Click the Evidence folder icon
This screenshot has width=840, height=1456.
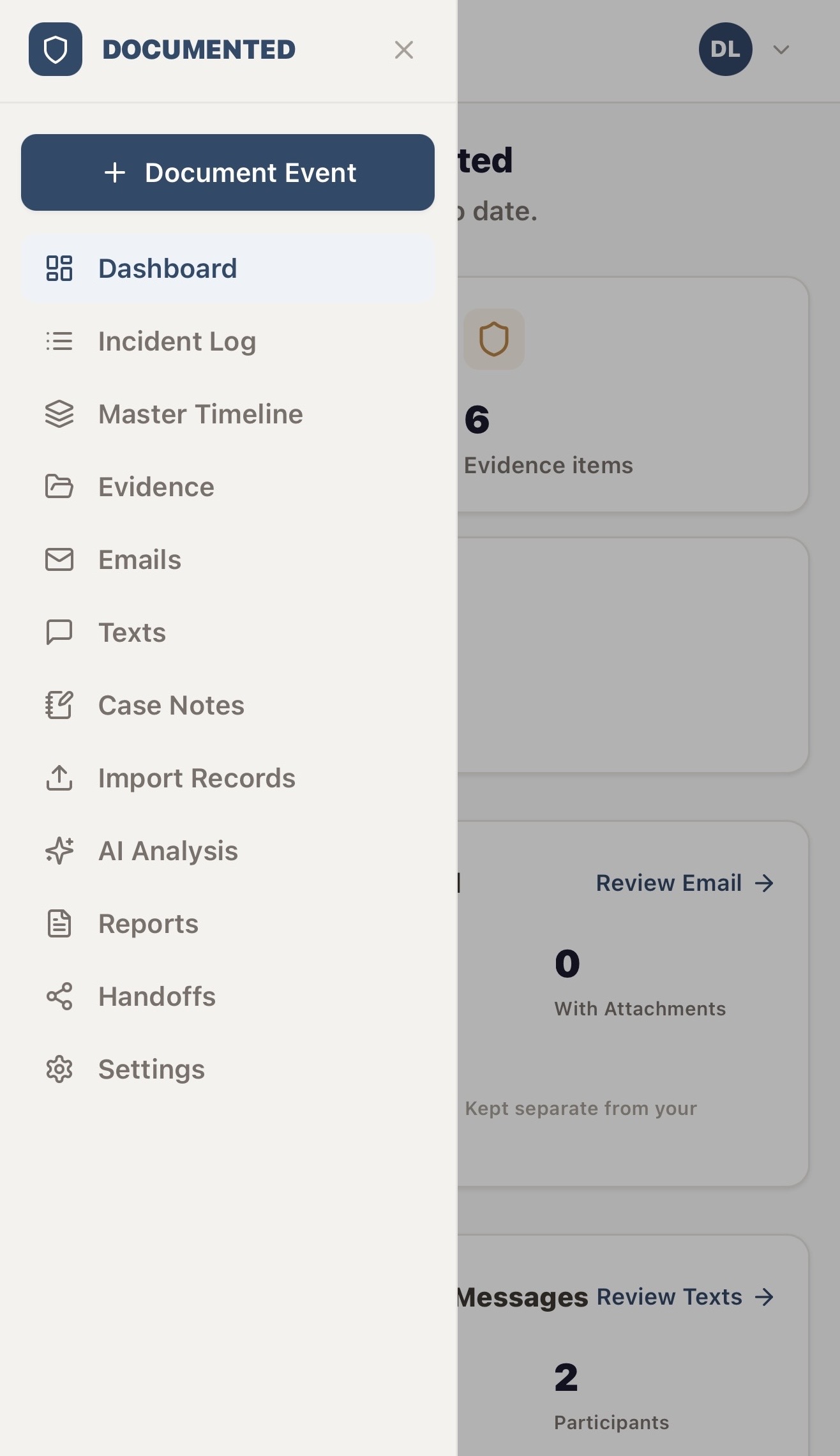[x=59, y=487]
